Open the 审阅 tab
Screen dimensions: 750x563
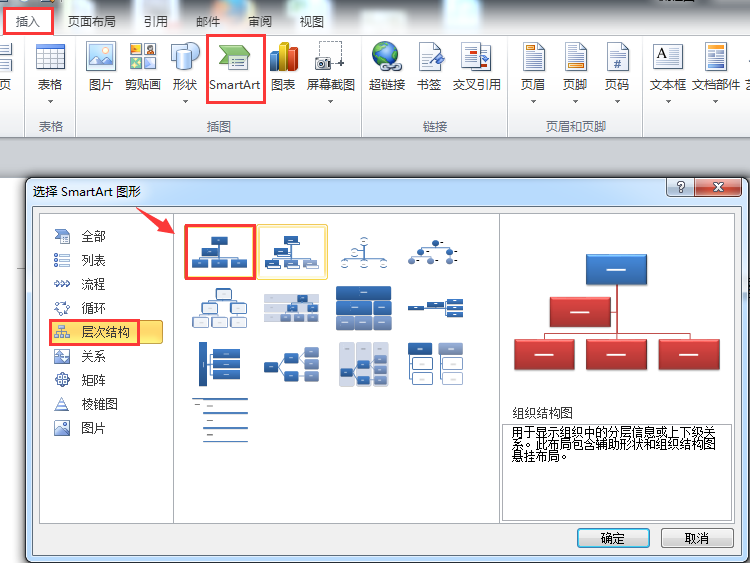(260, 22)
